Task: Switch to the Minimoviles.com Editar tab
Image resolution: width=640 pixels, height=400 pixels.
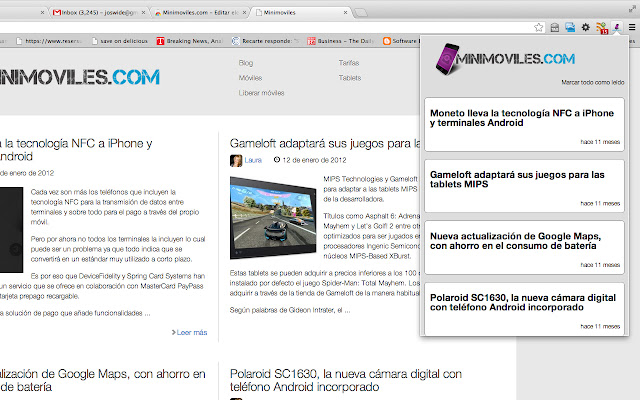Action: tap(200, 13)
